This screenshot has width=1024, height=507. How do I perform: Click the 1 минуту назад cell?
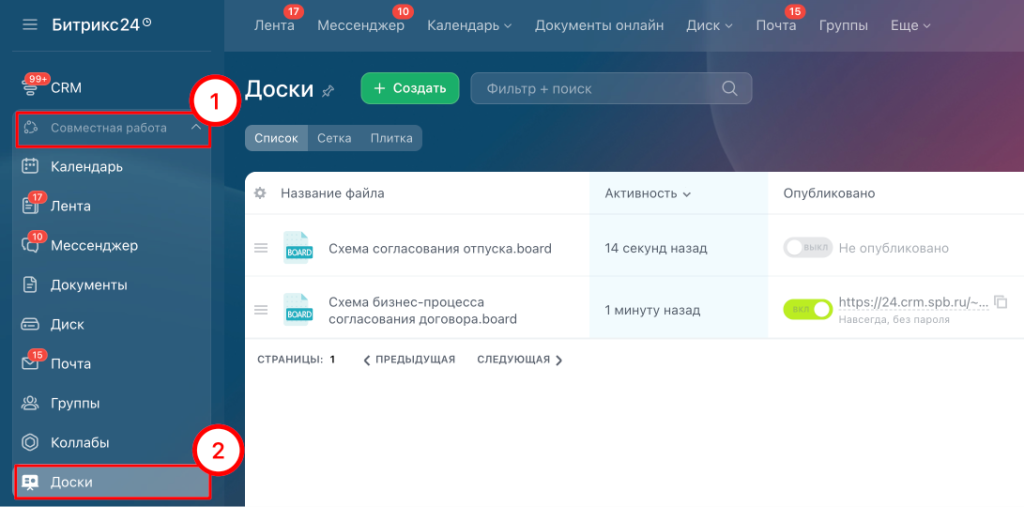(652, 310)
